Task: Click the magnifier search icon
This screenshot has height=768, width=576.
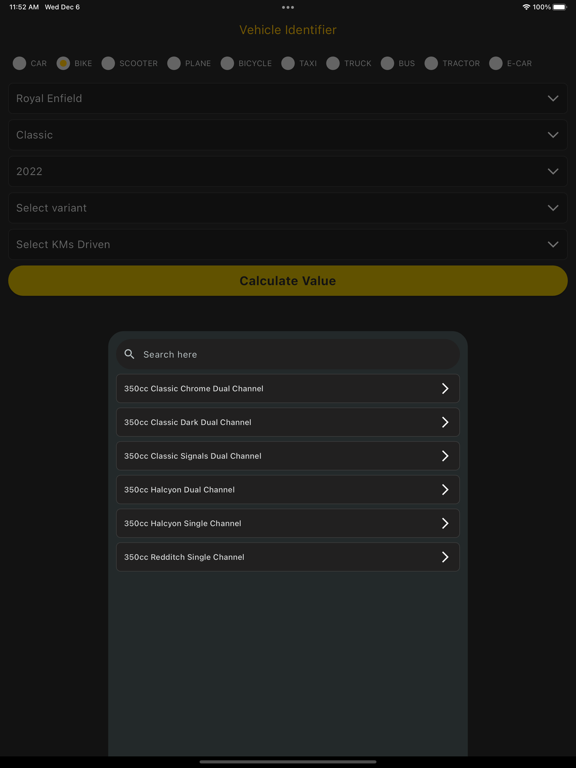Action: pyautogui.click(x=129, y=354)
